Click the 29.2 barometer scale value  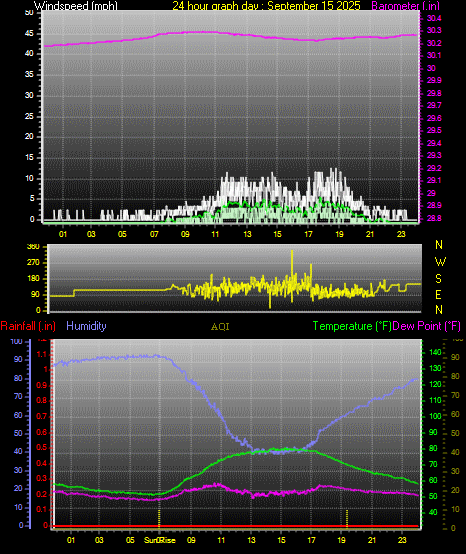point(434,168)
